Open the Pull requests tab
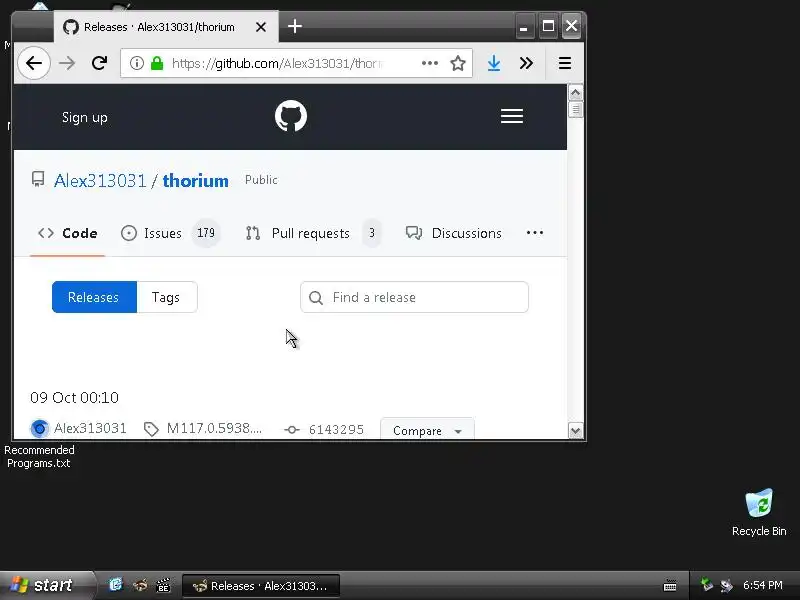800x600 pixels. tap(313, 233)
